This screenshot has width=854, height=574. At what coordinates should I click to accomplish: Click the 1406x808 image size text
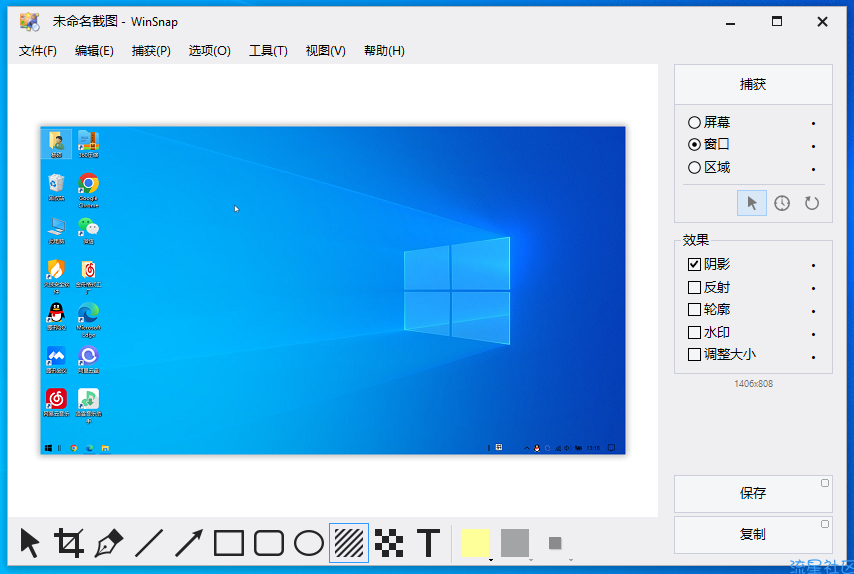[x=753, y=383]
